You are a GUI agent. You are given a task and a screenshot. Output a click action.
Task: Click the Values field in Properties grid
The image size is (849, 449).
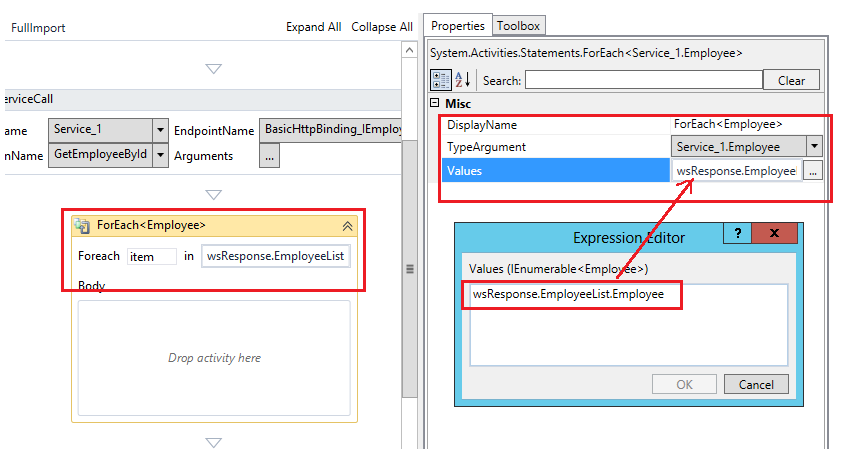[736, 171]
